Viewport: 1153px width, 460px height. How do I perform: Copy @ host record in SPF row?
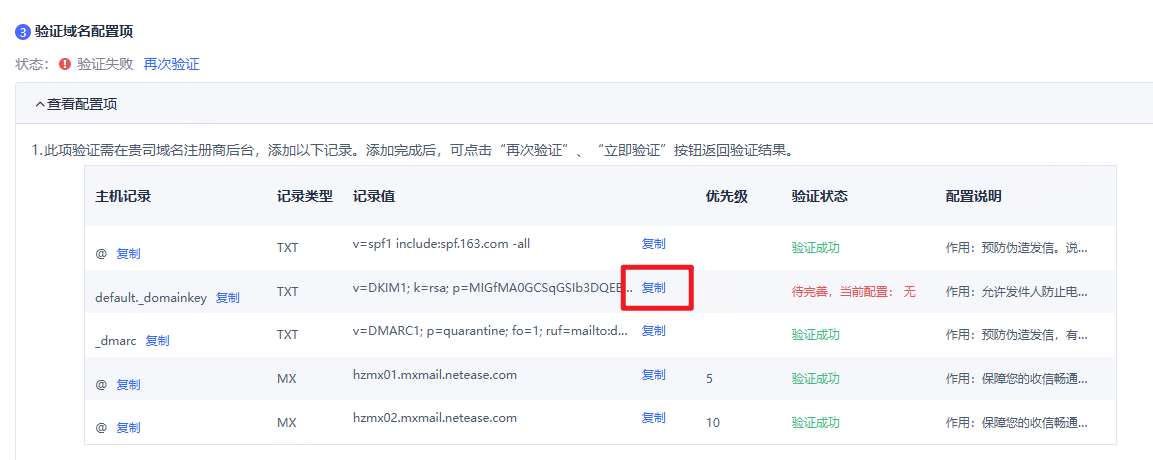click(x=128, y=254)
